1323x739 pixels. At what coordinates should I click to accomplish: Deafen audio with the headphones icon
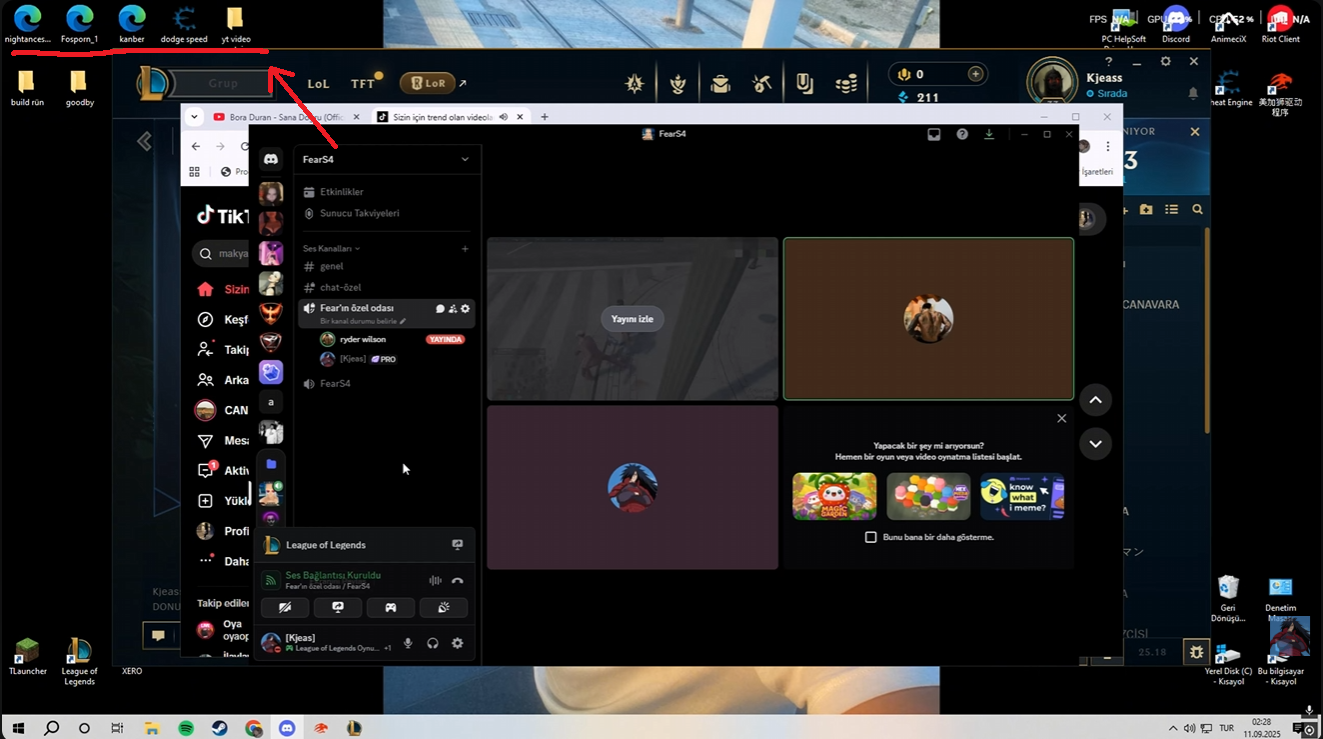coord(433,643)
